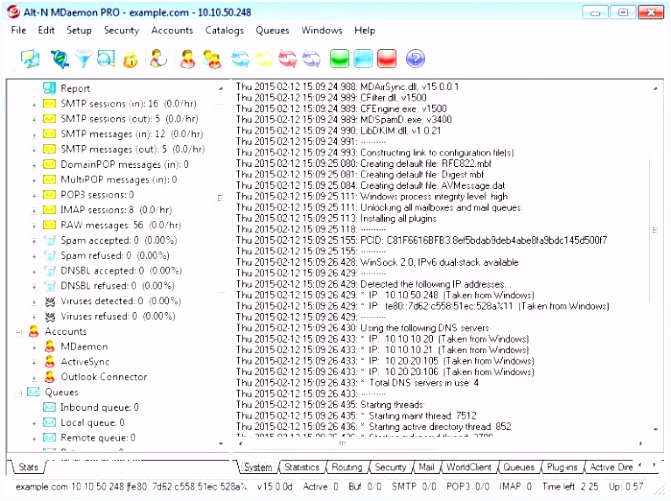Open the Windows menu
The image size is (671, 501).
pyautogui.click(x=322, y=30)
